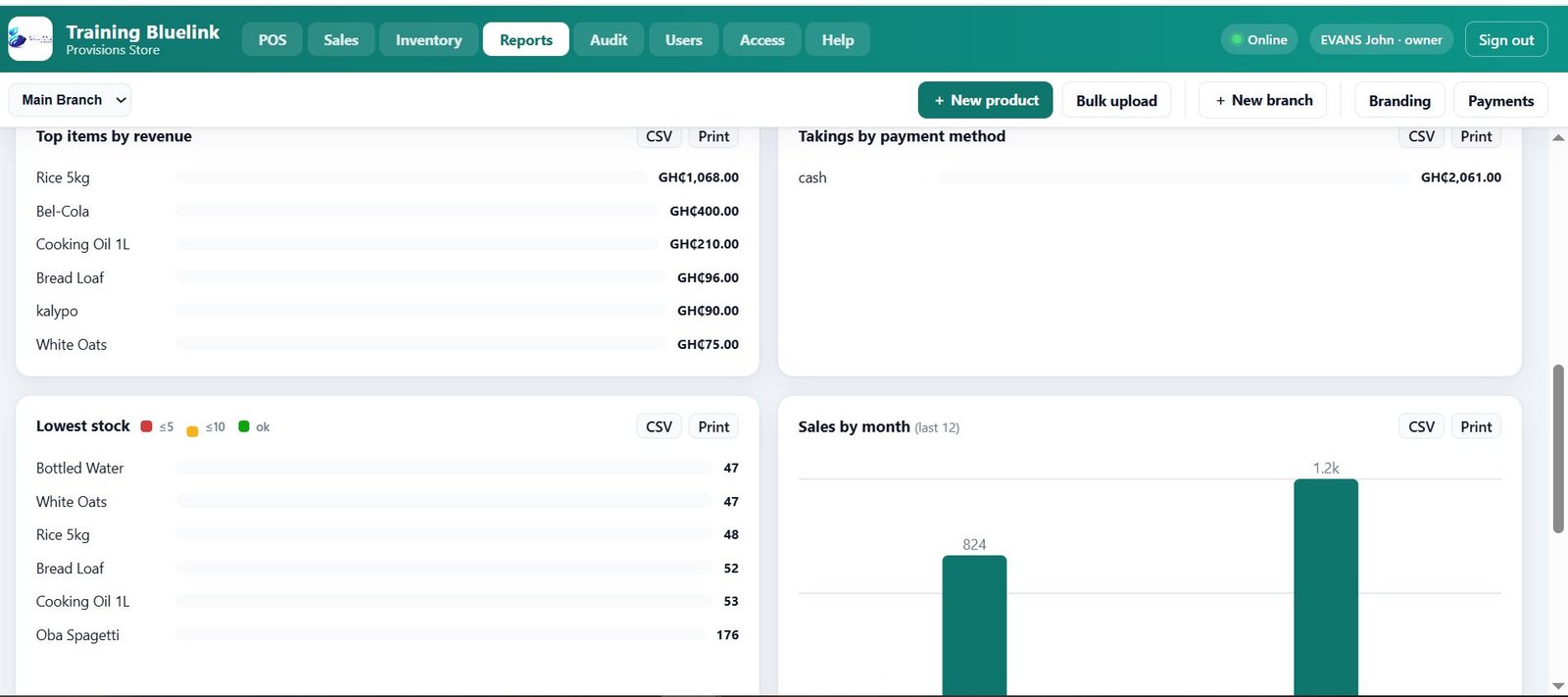Print Takings by payment method report
Viewport: 1568px width, 697px height.
[1476, 136]
